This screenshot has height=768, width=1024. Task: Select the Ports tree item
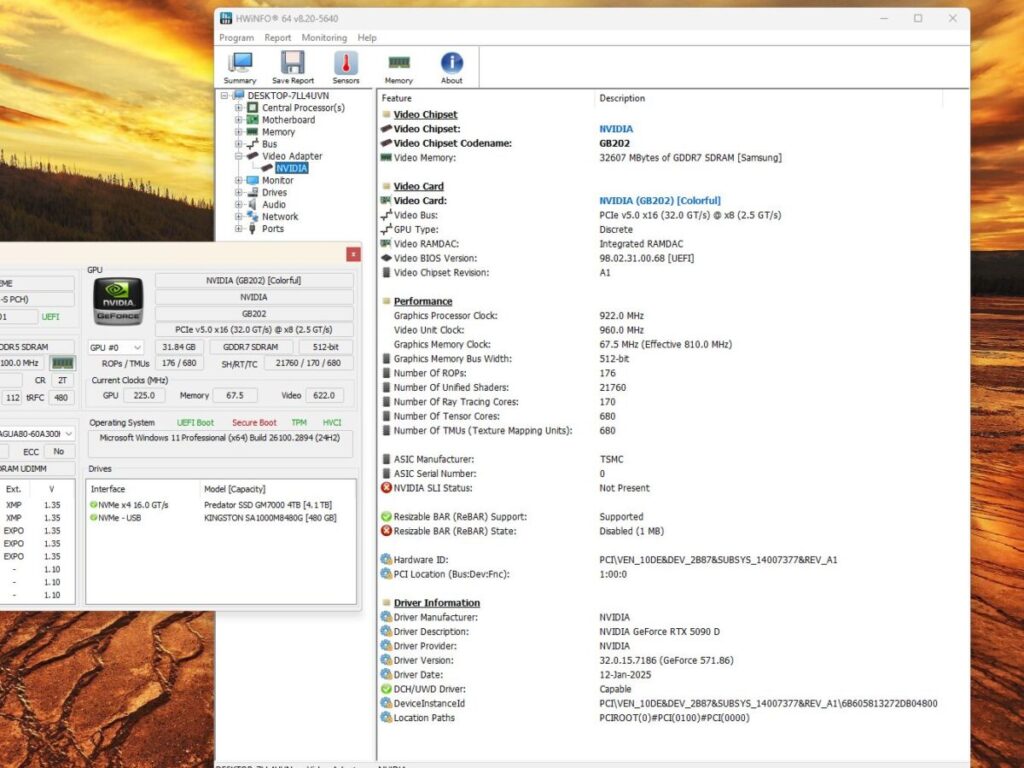(x=273, y=229)
